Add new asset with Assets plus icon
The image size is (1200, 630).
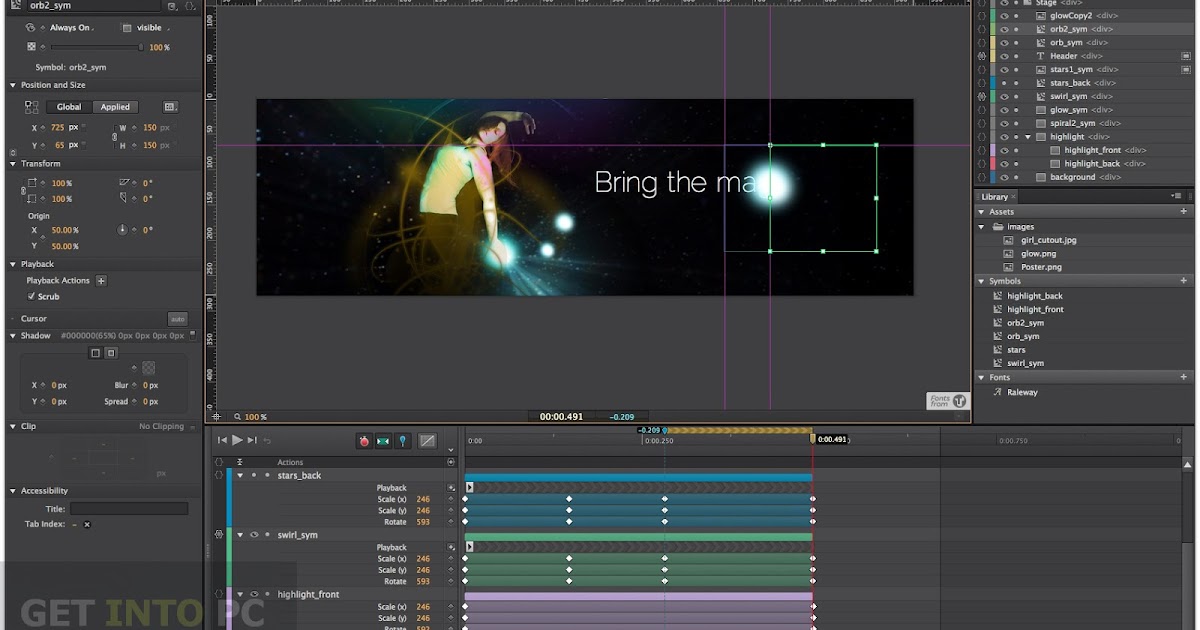click(x=1184, y=212)
